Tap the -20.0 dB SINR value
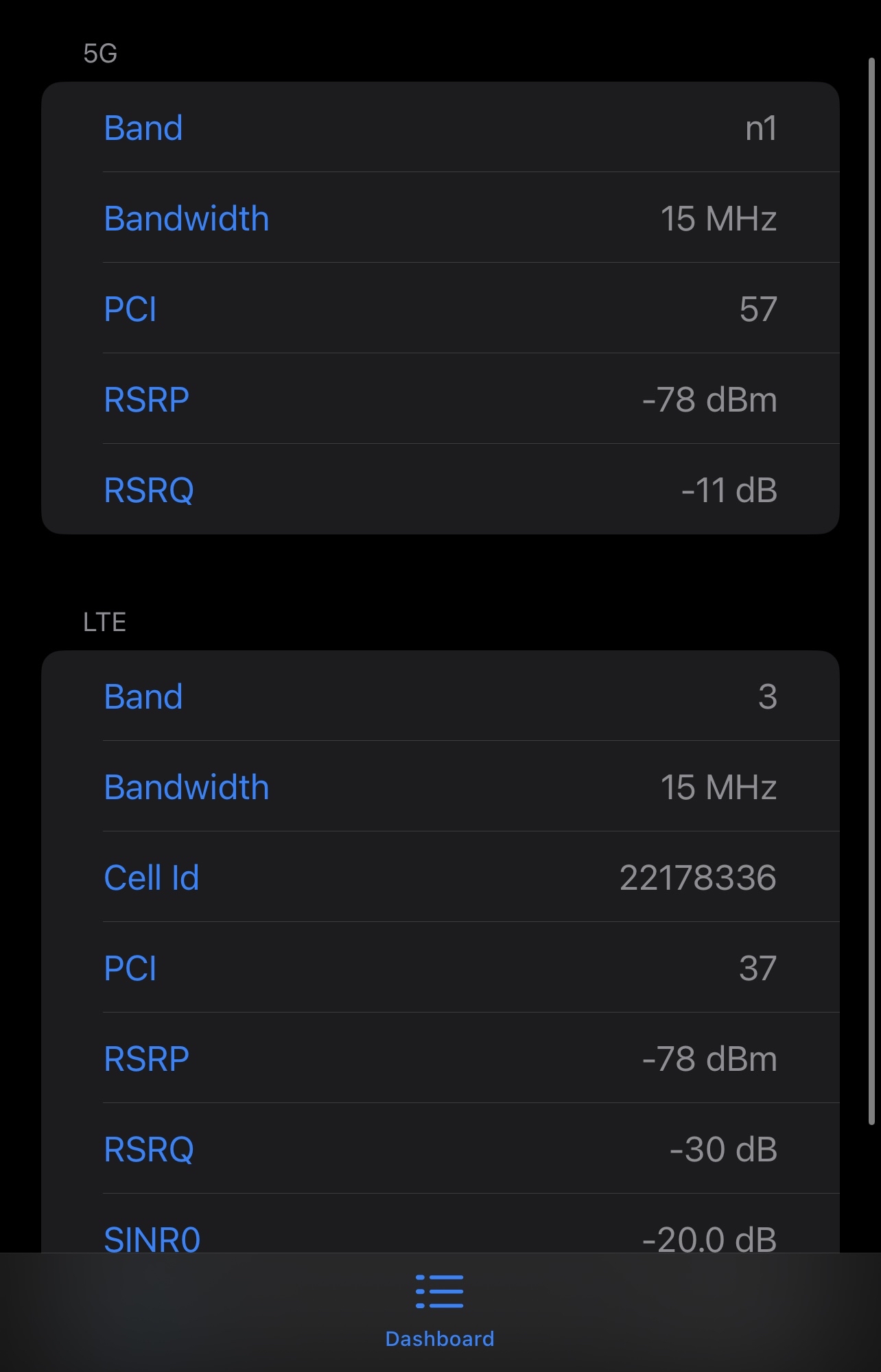Viewport: 881px width, 1372px height. click(709, 1239)
